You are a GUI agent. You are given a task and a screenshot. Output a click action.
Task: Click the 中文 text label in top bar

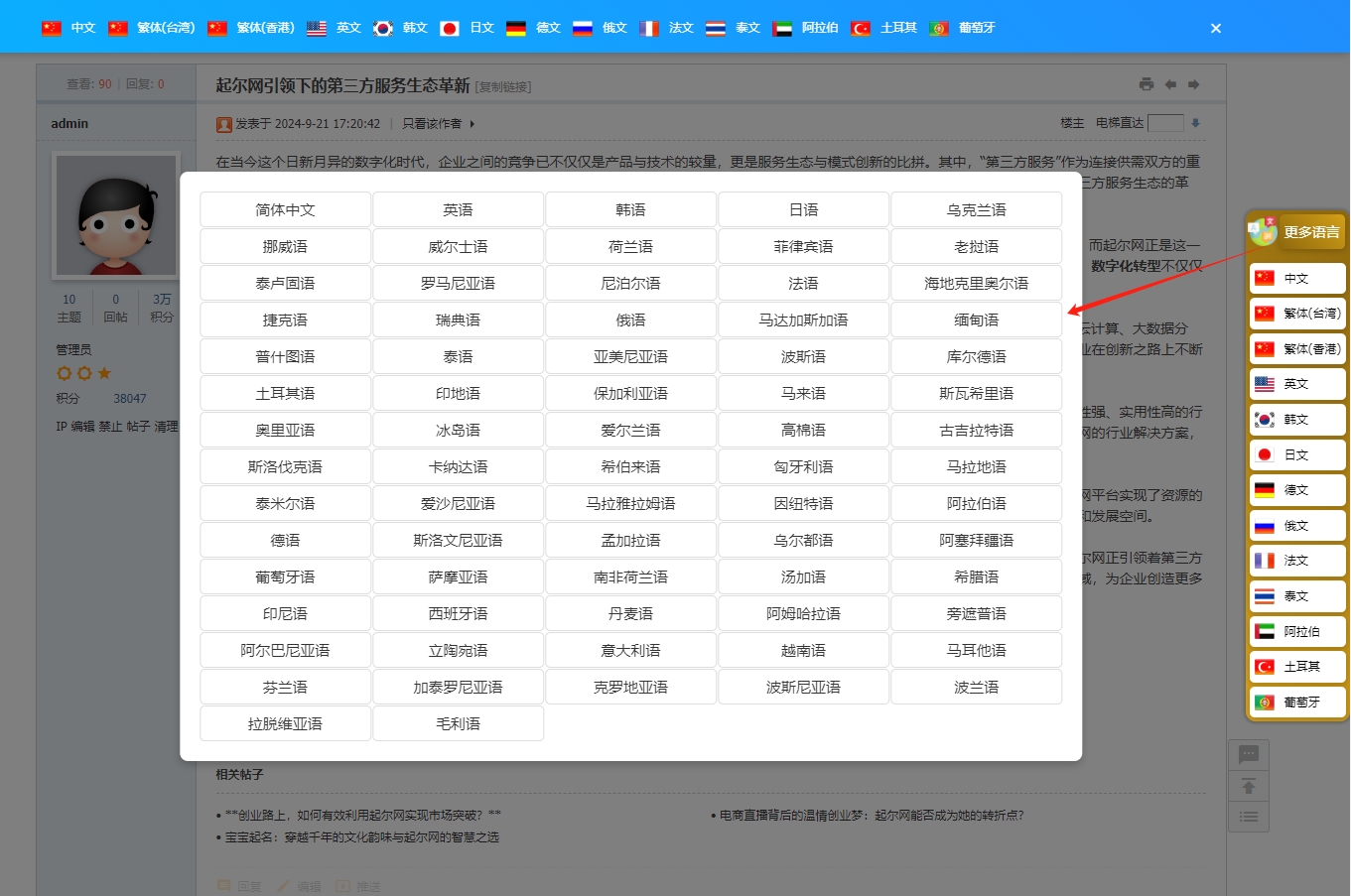coord(83,28)
